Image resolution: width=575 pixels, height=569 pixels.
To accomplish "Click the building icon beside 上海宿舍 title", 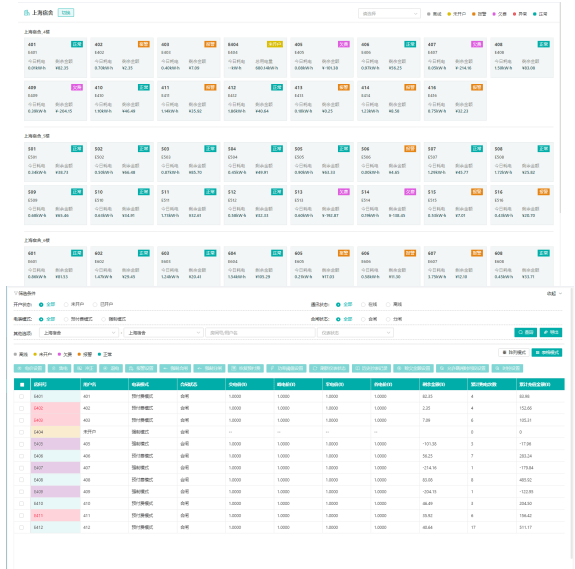I will pos(27,13).
